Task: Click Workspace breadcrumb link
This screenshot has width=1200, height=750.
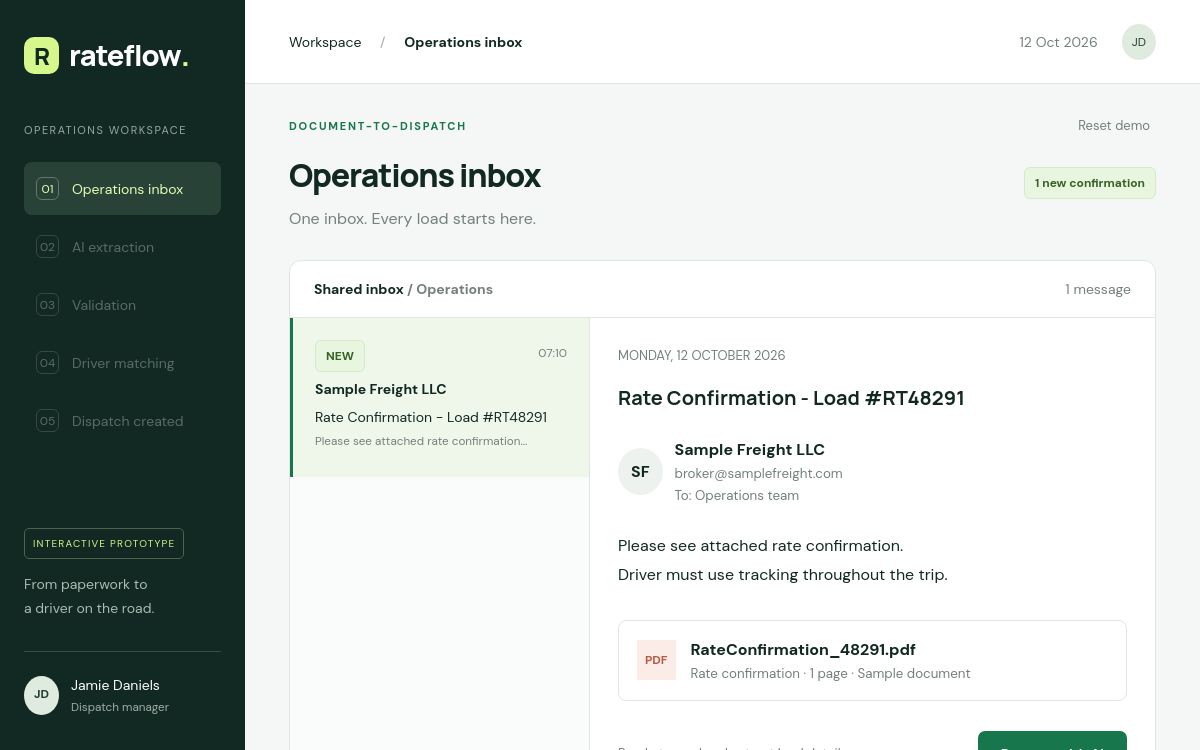Action: (x=325, y=42)
